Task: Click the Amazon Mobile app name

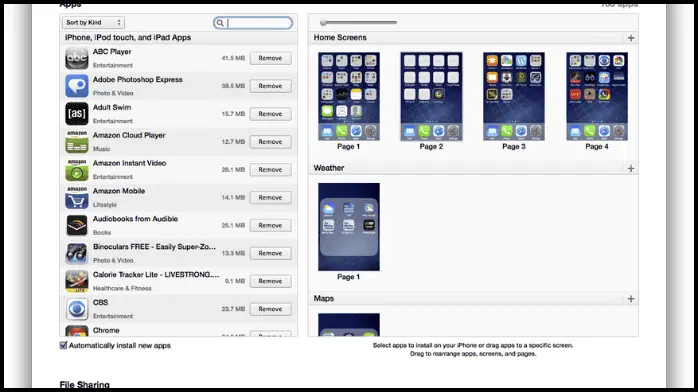Action: (x=119, y=191)
